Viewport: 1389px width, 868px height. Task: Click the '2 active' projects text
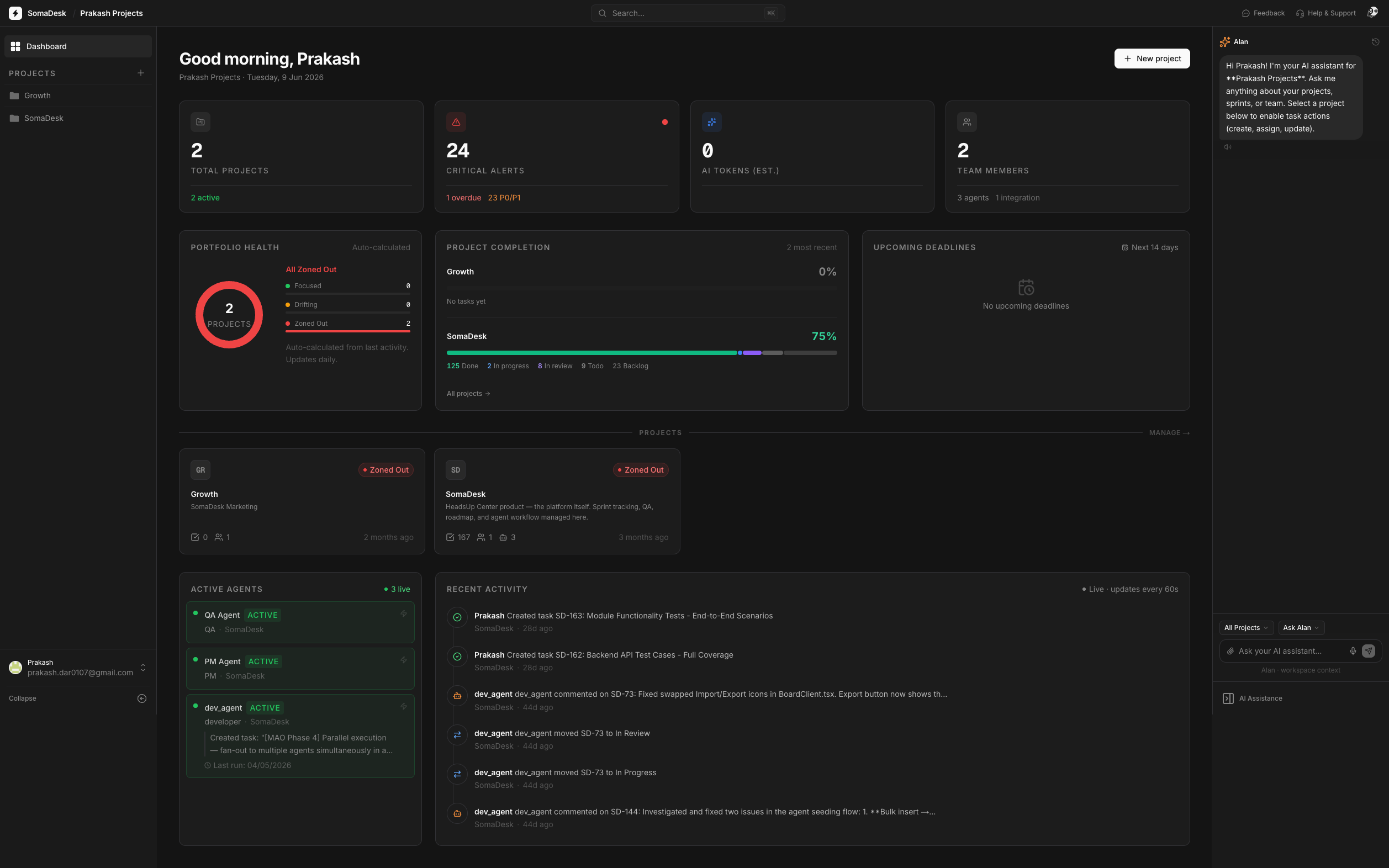[x=205, y=198]
